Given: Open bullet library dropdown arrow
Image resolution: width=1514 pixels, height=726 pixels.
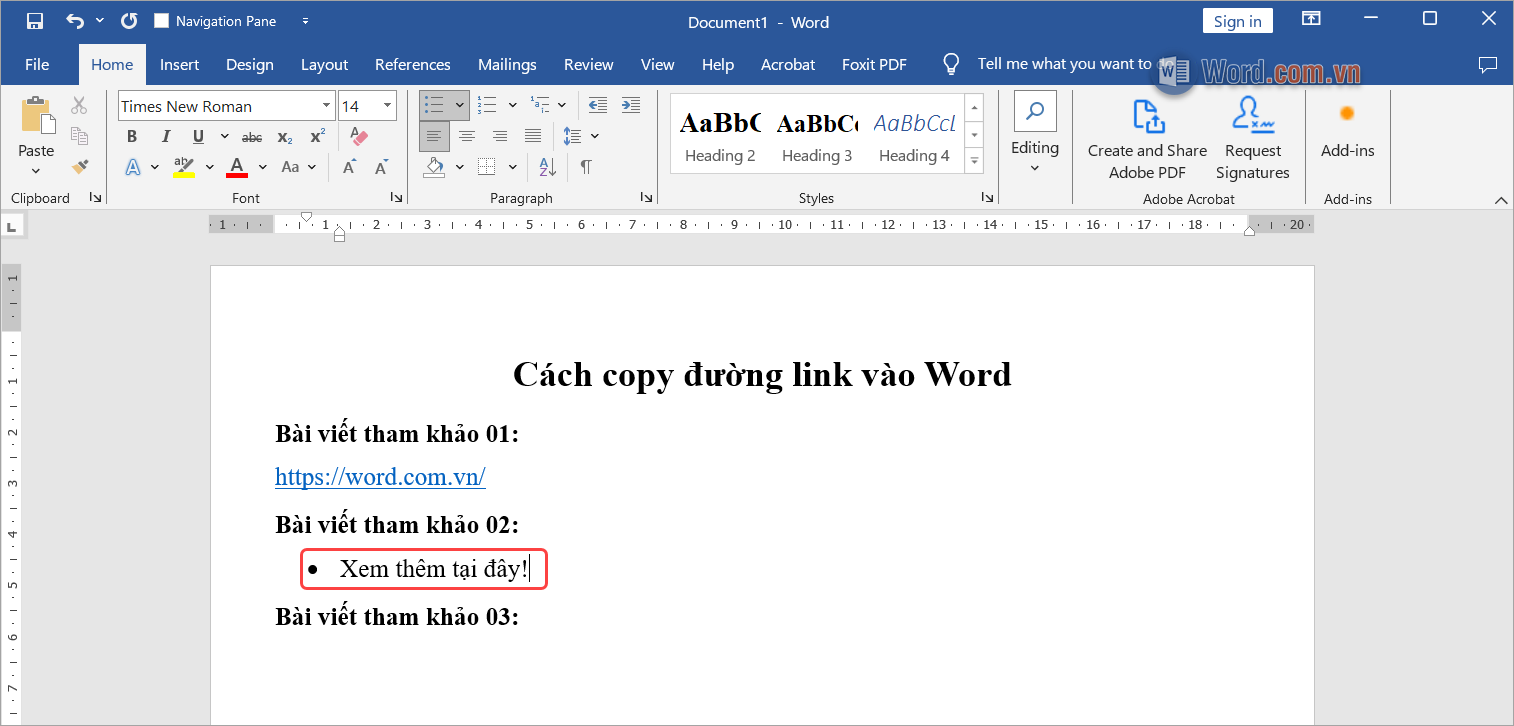Looking at the screenshot, I should pyautogui.click(x=460, y=105).
